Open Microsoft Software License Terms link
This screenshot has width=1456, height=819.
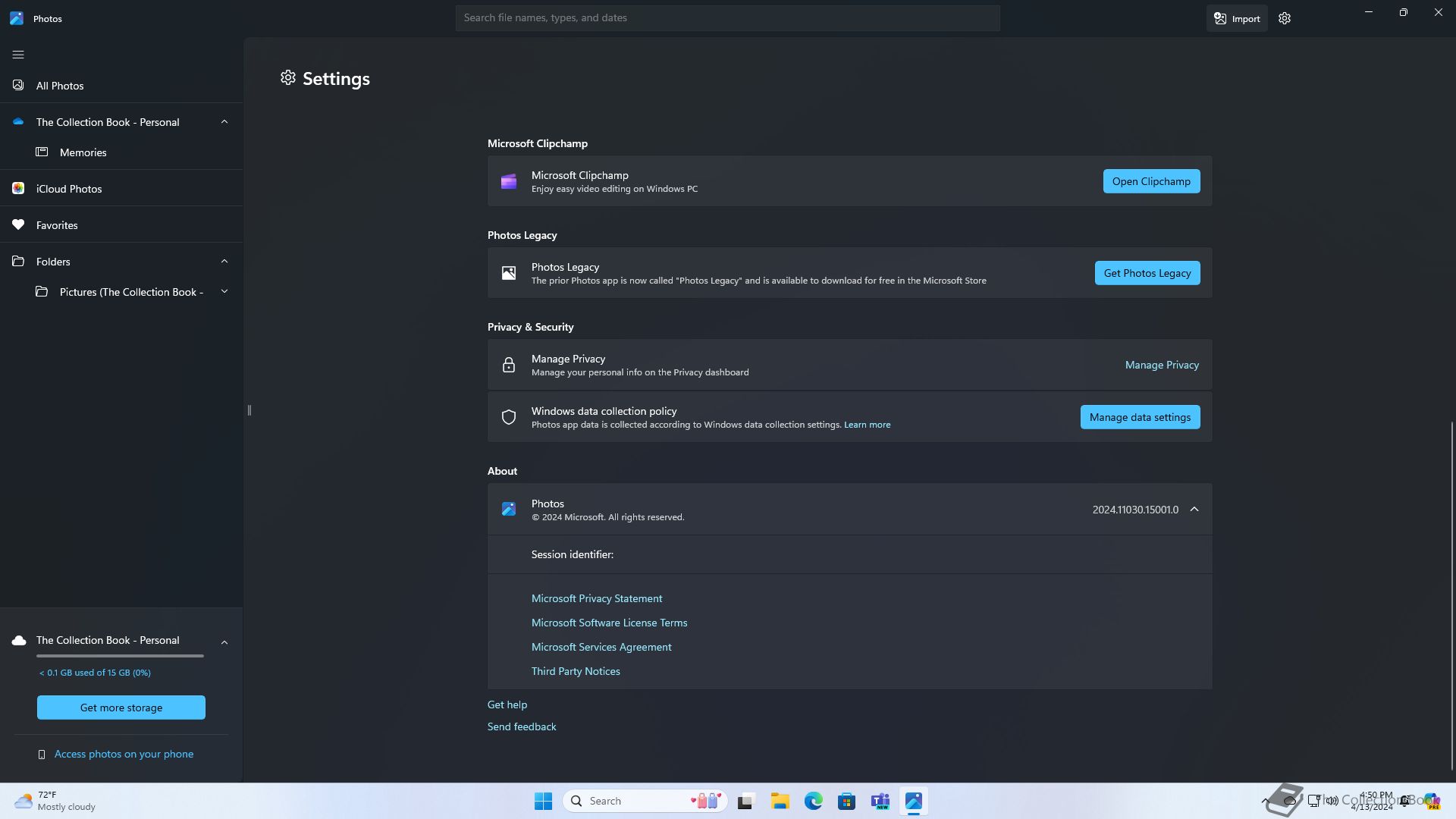click(x=609, y=623)
